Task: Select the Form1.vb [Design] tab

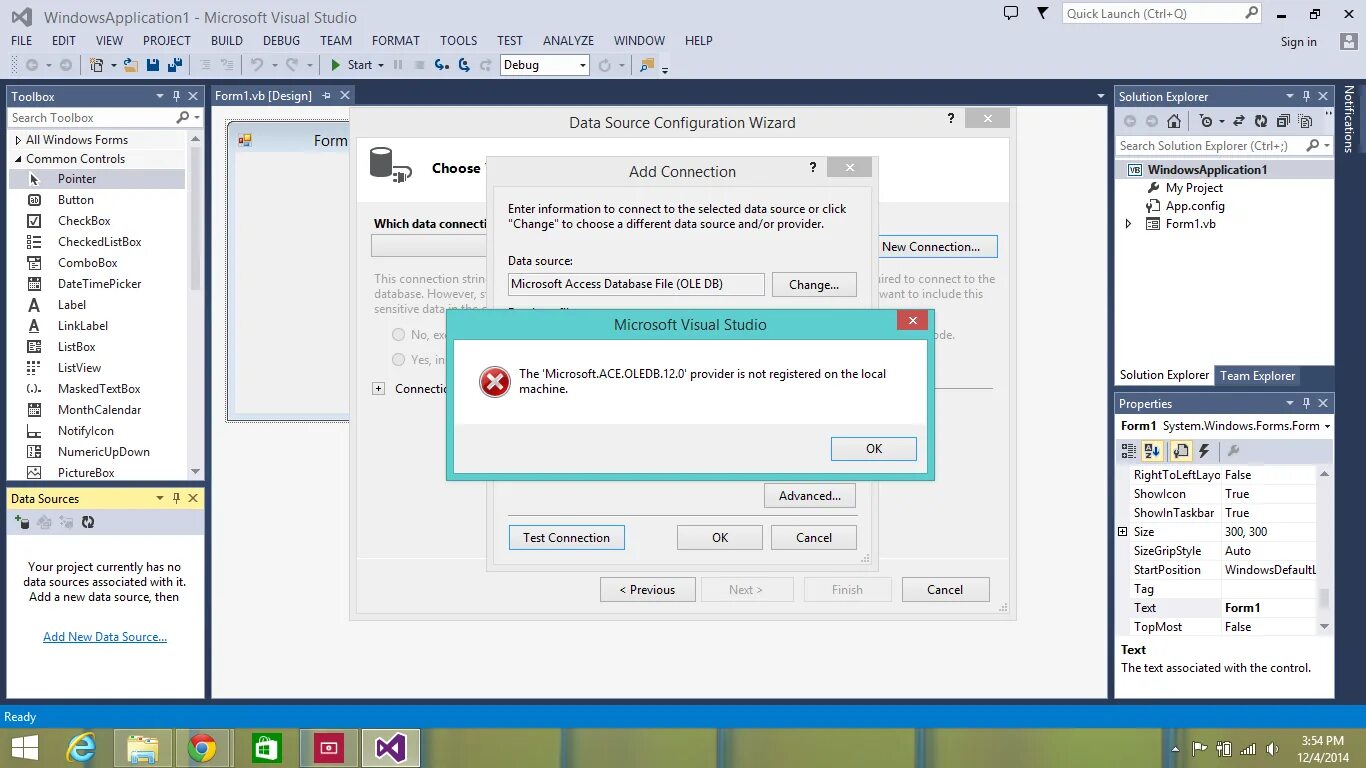Action: [263, 96]
